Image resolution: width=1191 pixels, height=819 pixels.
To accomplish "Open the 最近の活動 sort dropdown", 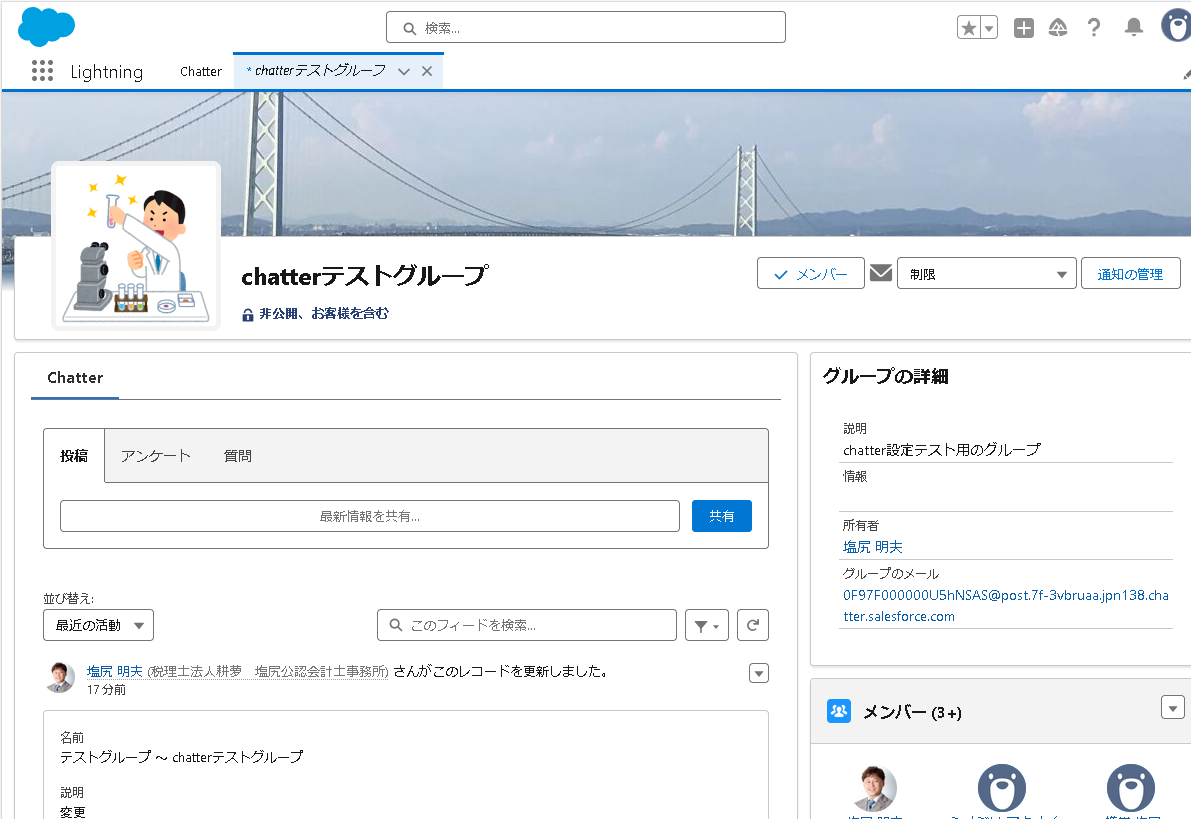I will click(99, 625).
